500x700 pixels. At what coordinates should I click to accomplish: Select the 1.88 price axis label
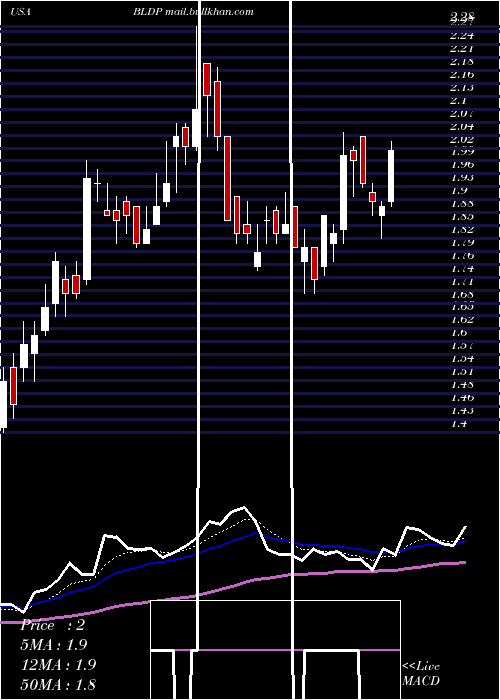point(462,204)
